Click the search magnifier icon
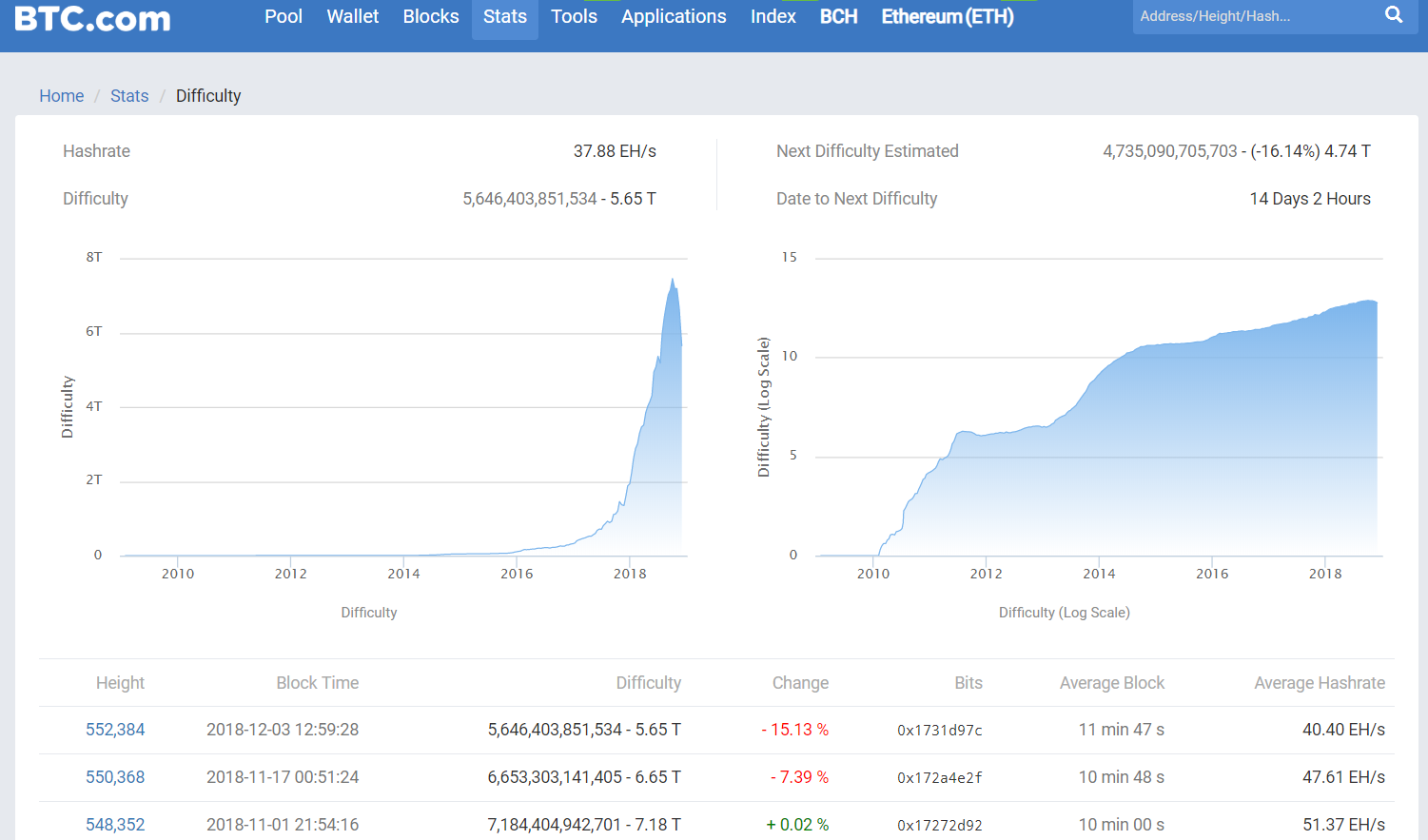Image resolution: width=1428 pixels, height=840 pixels. click(1394, 15)
